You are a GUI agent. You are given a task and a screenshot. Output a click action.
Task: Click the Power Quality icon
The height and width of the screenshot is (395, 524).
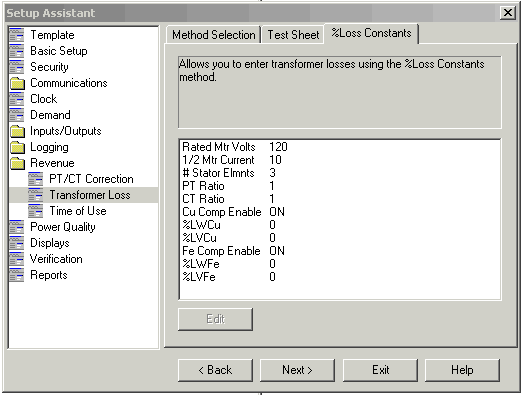pos(16,227)
